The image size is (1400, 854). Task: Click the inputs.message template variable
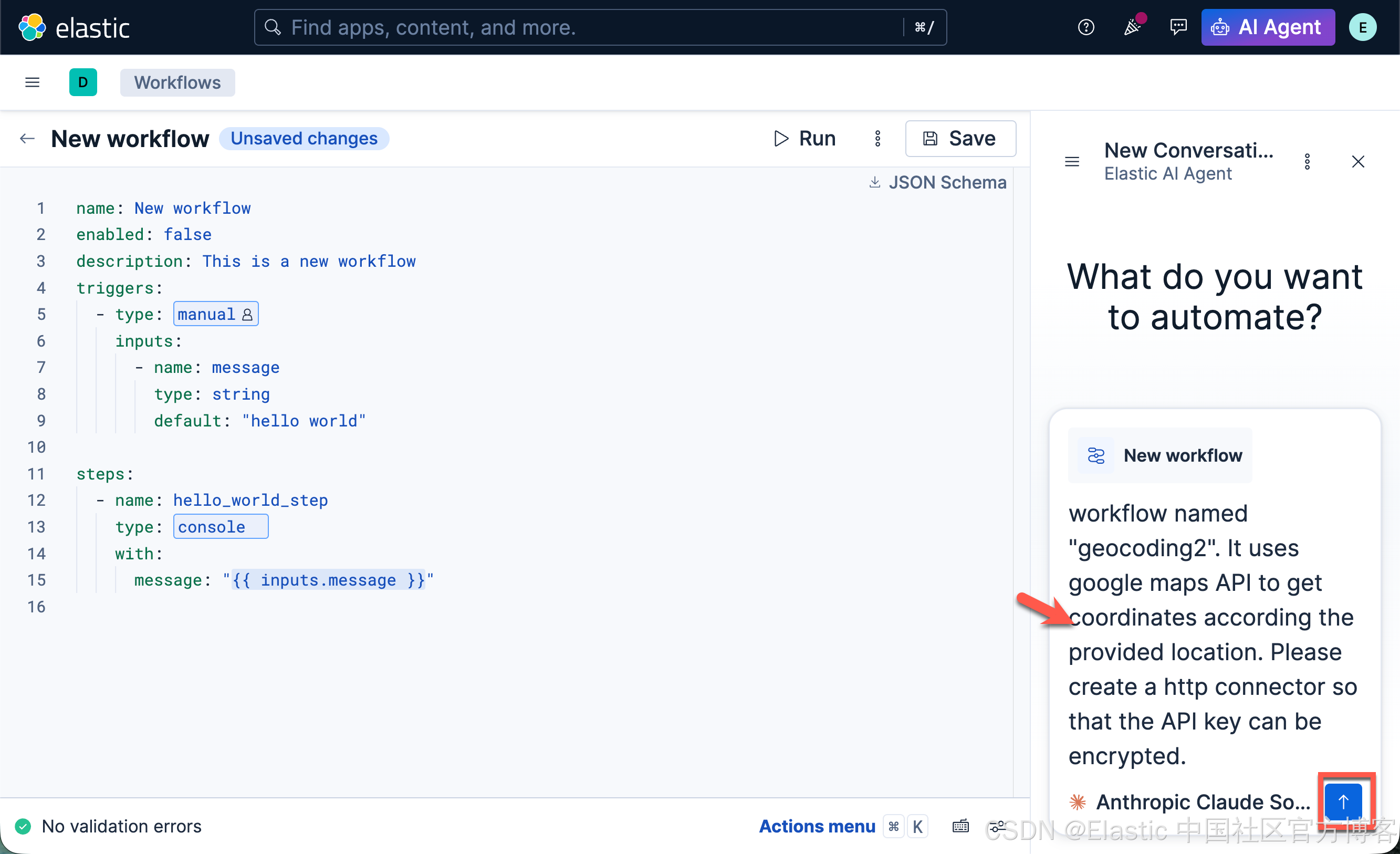click(x=328, y=579)
